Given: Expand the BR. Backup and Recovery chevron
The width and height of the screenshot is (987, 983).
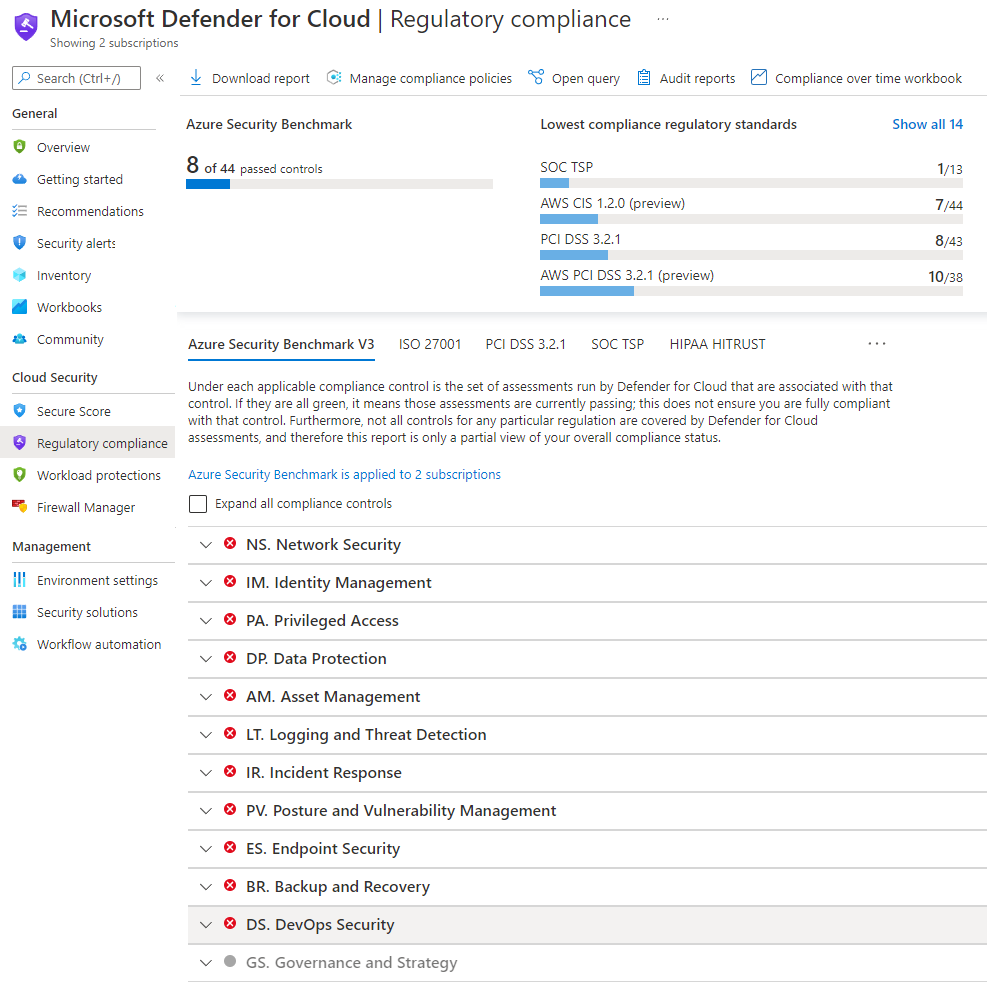Looking at the screenshot, I should (x=206, y=887).
